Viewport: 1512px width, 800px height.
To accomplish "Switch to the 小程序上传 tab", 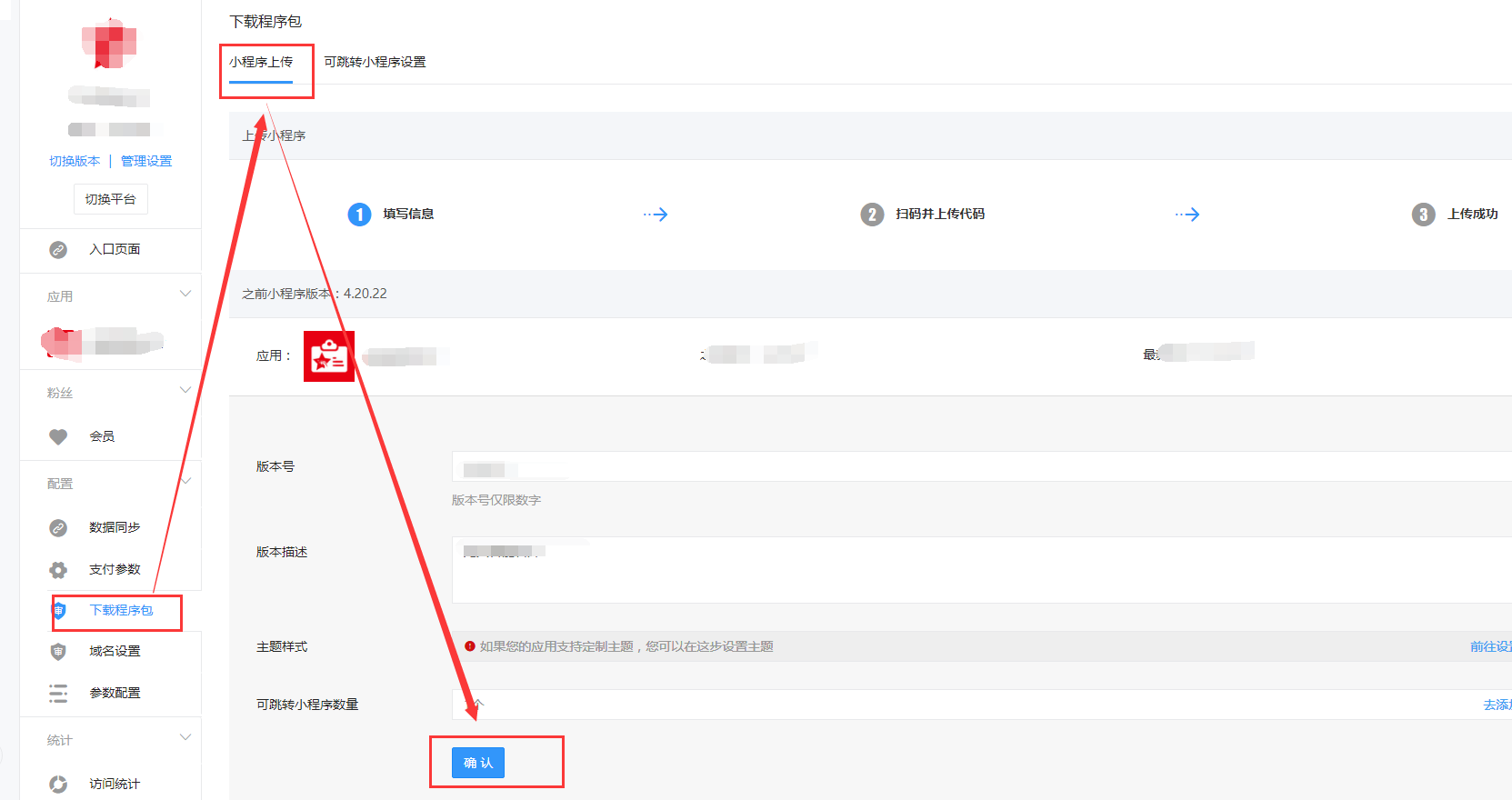I will [261, 62].
